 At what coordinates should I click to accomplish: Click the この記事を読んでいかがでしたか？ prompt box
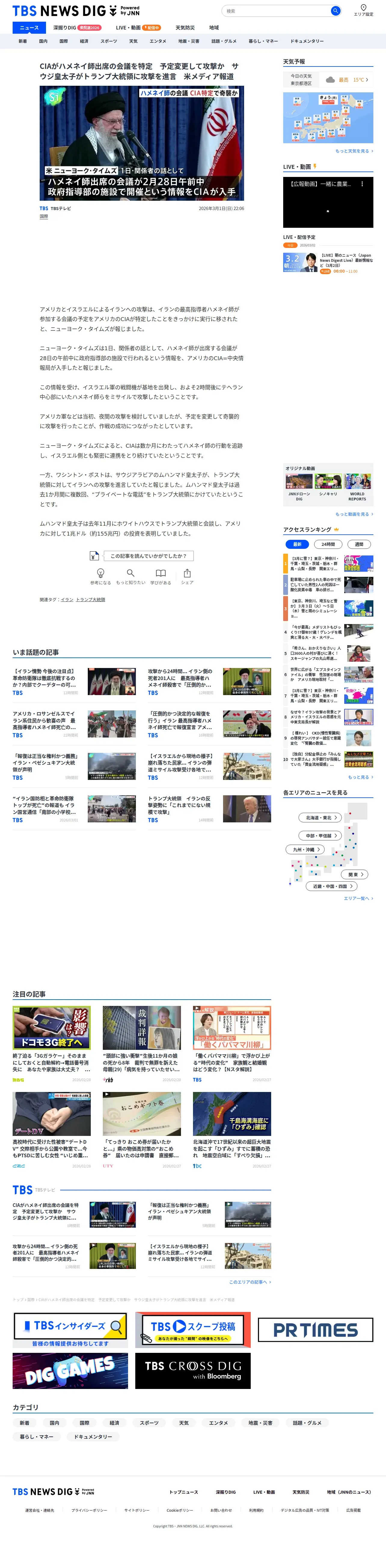point(148,556)
